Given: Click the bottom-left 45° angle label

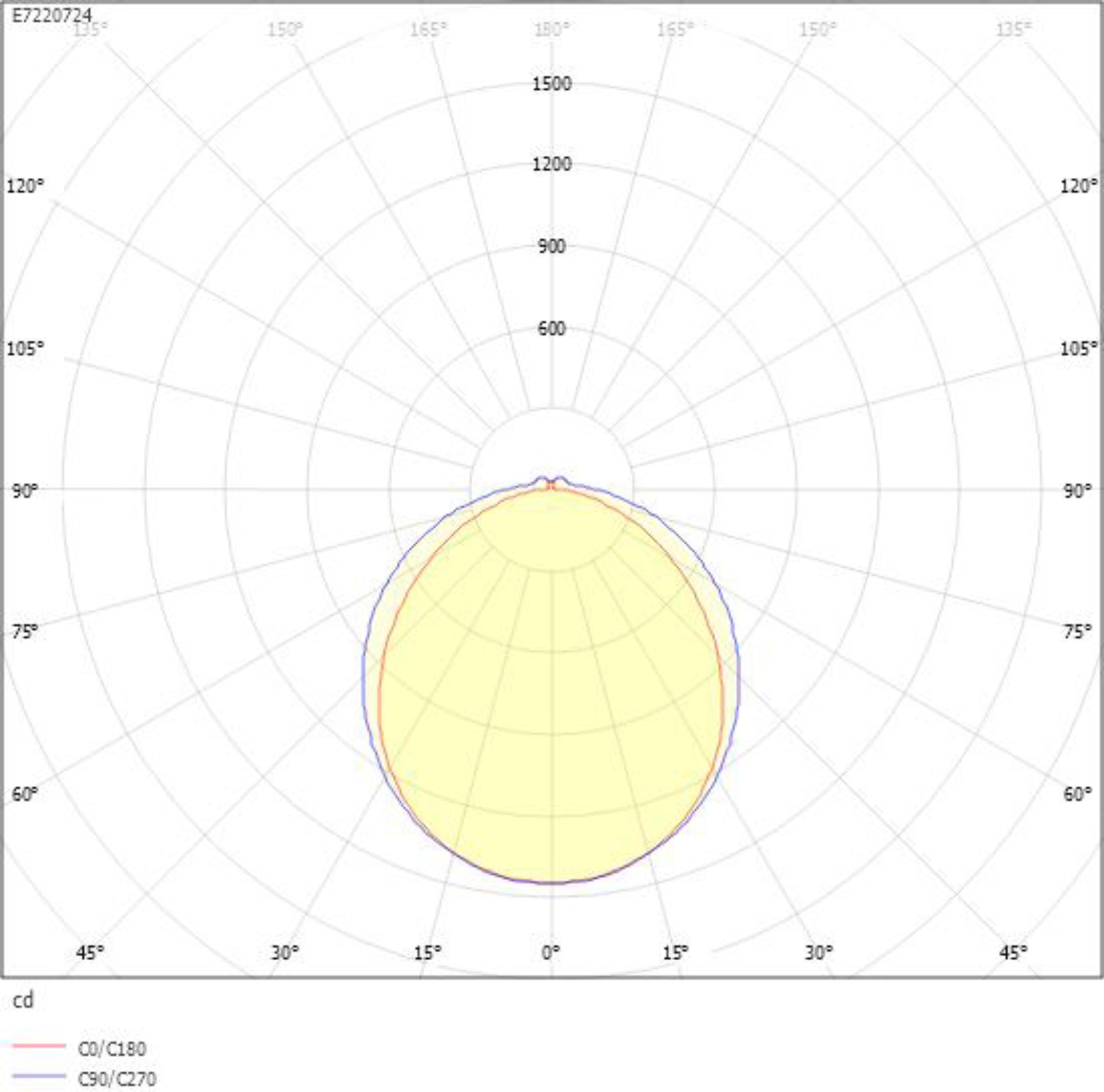Looking at the screenshot, I should pos(90,953).
